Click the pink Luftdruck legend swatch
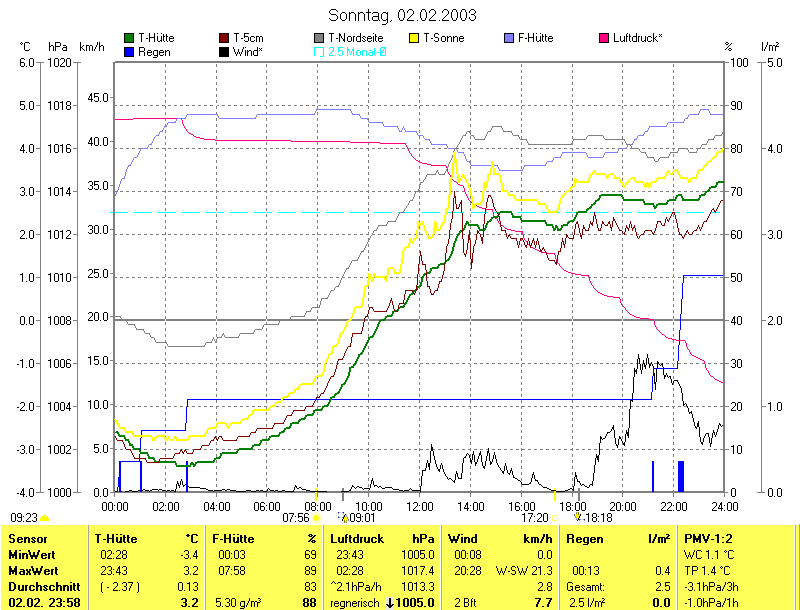The height and width of the screenshot is (610, 800). (605, 38)
